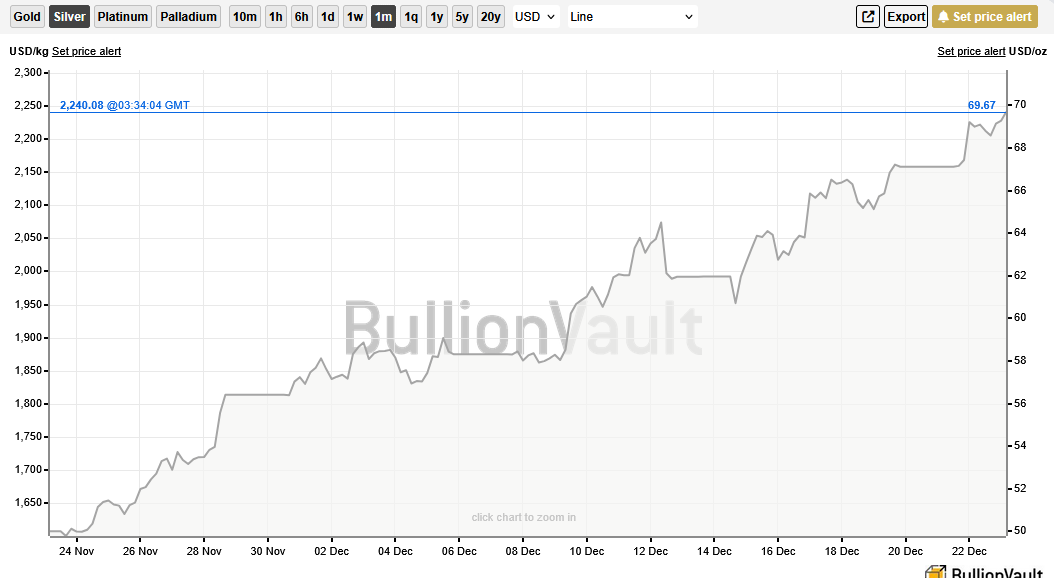
Task: Click the 18 Dec date axis label
Action: point(842,551)
